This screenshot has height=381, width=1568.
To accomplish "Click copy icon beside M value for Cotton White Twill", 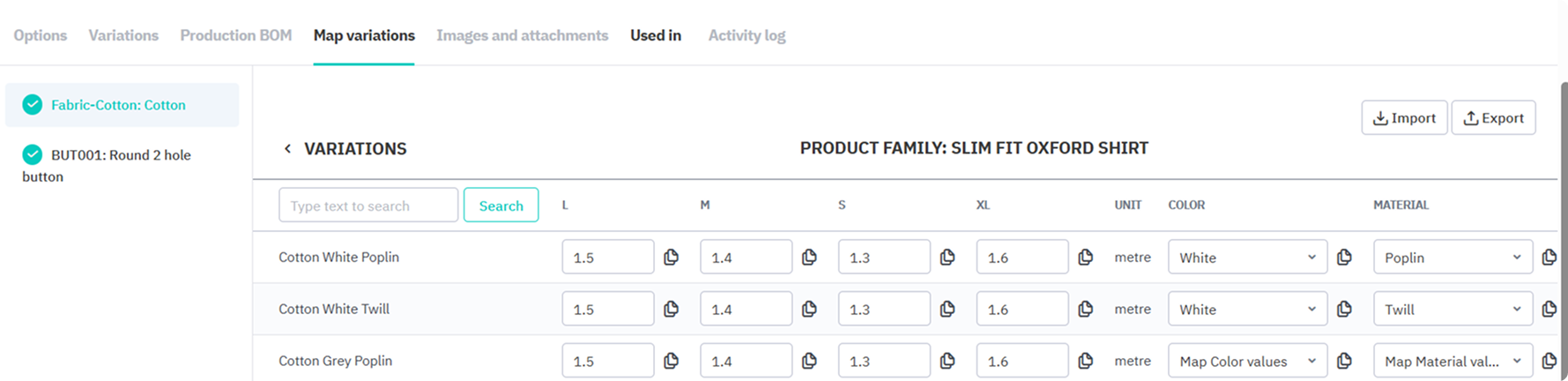I will 809,310.
